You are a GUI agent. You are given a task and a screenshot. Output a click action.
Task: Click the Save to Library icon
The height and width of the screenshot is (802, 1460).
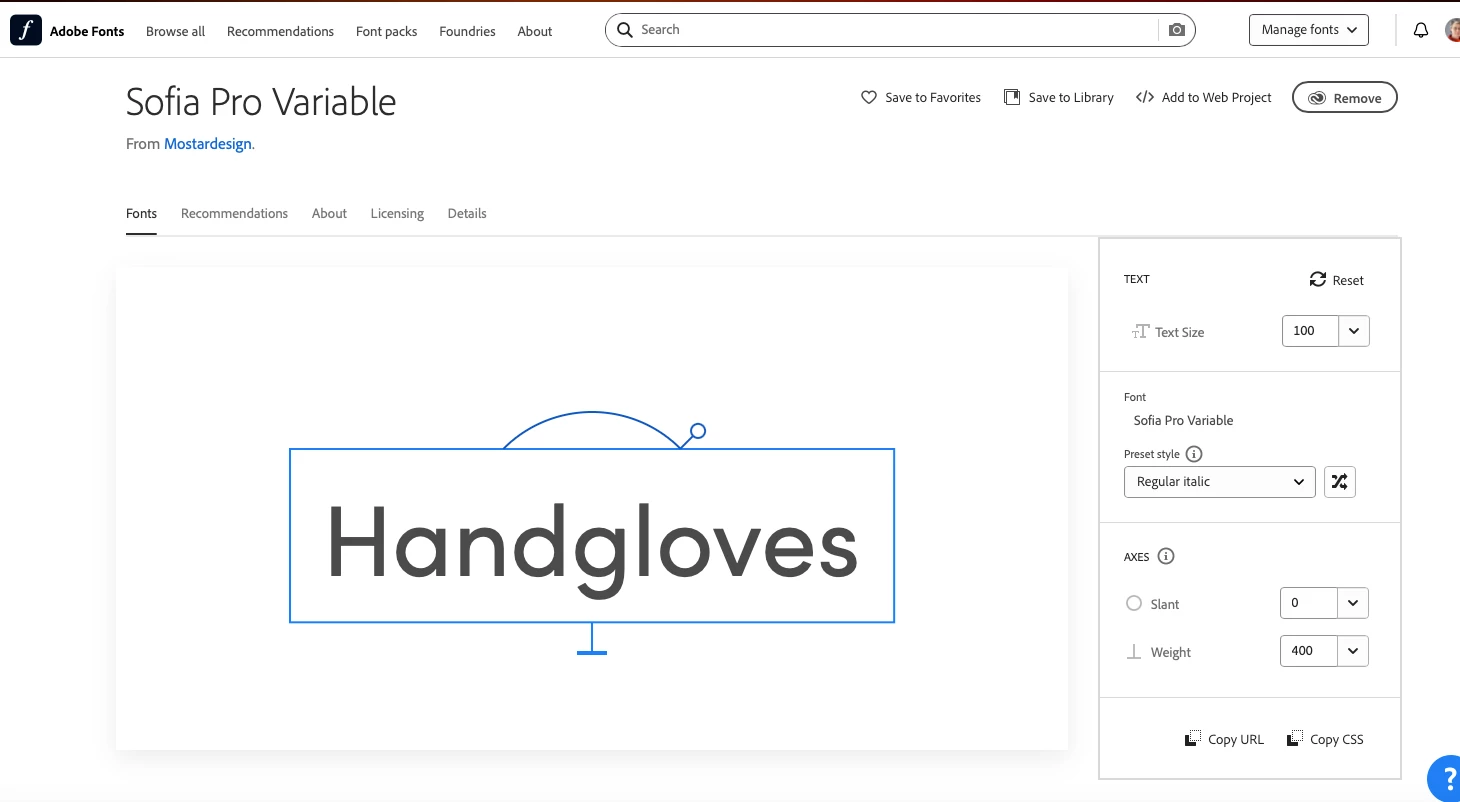pos(1012,97)
